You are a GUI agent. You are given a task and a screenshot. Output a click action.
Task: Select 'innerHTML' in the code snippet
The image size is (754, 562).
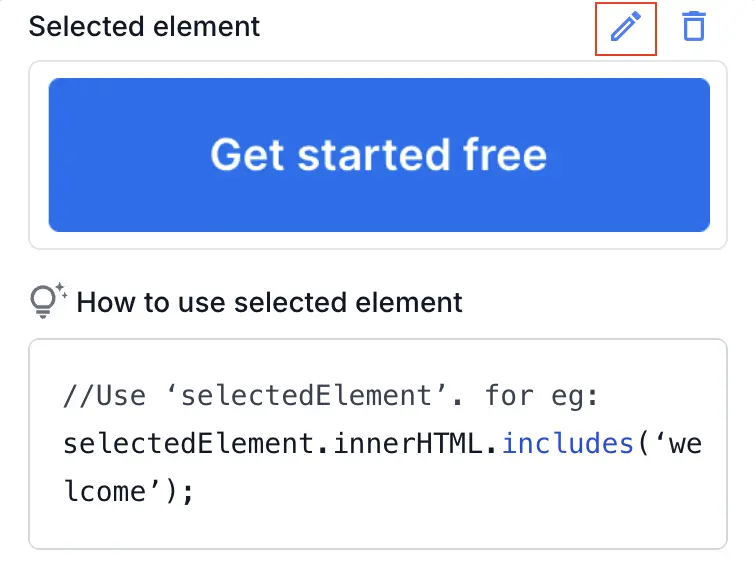tap(436, 443)
